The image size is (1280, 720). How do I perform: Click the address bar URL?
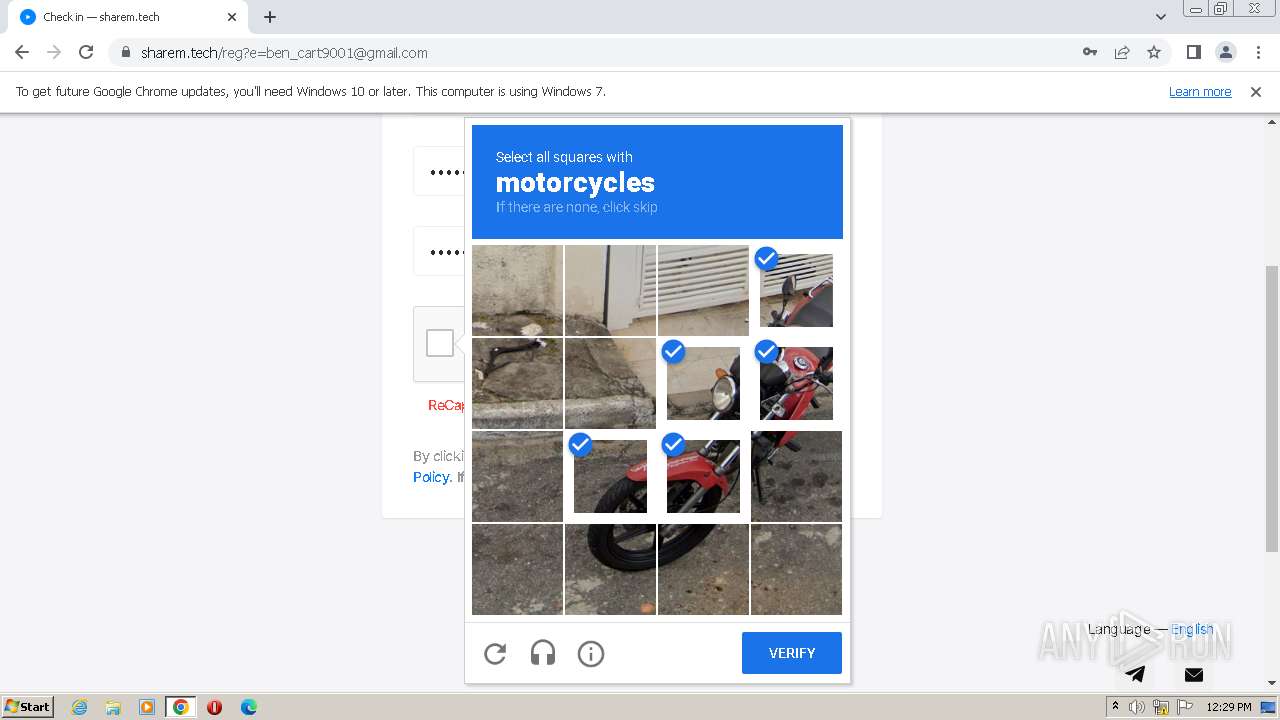click(x=284, y=53)
